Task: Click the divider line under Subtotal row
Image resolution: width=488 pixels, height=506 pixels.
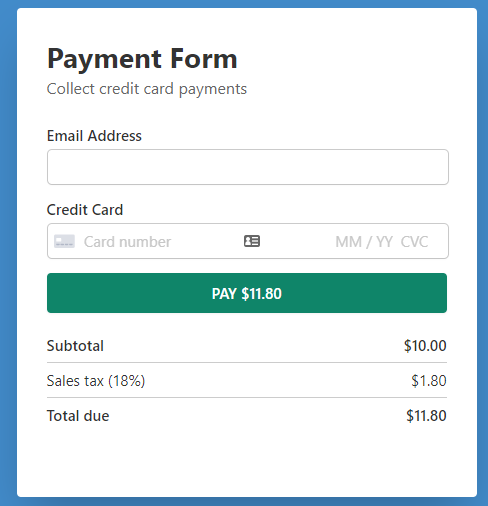Action: [247, 362]
